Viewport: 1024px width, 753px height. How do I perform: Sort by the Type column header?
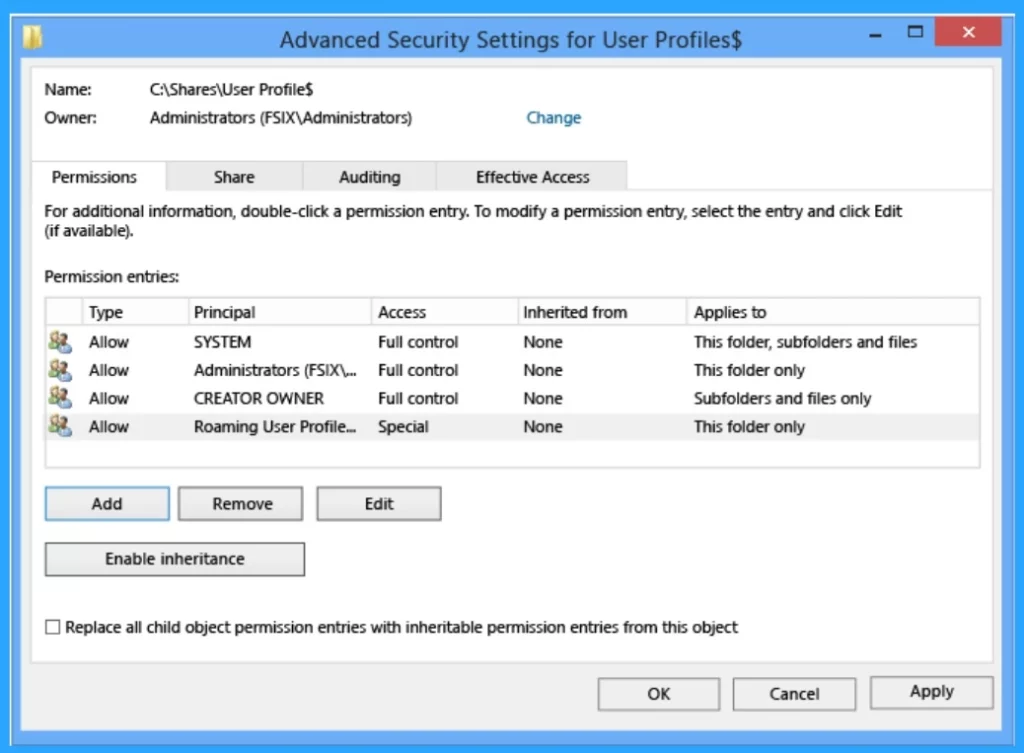[135, 312]
